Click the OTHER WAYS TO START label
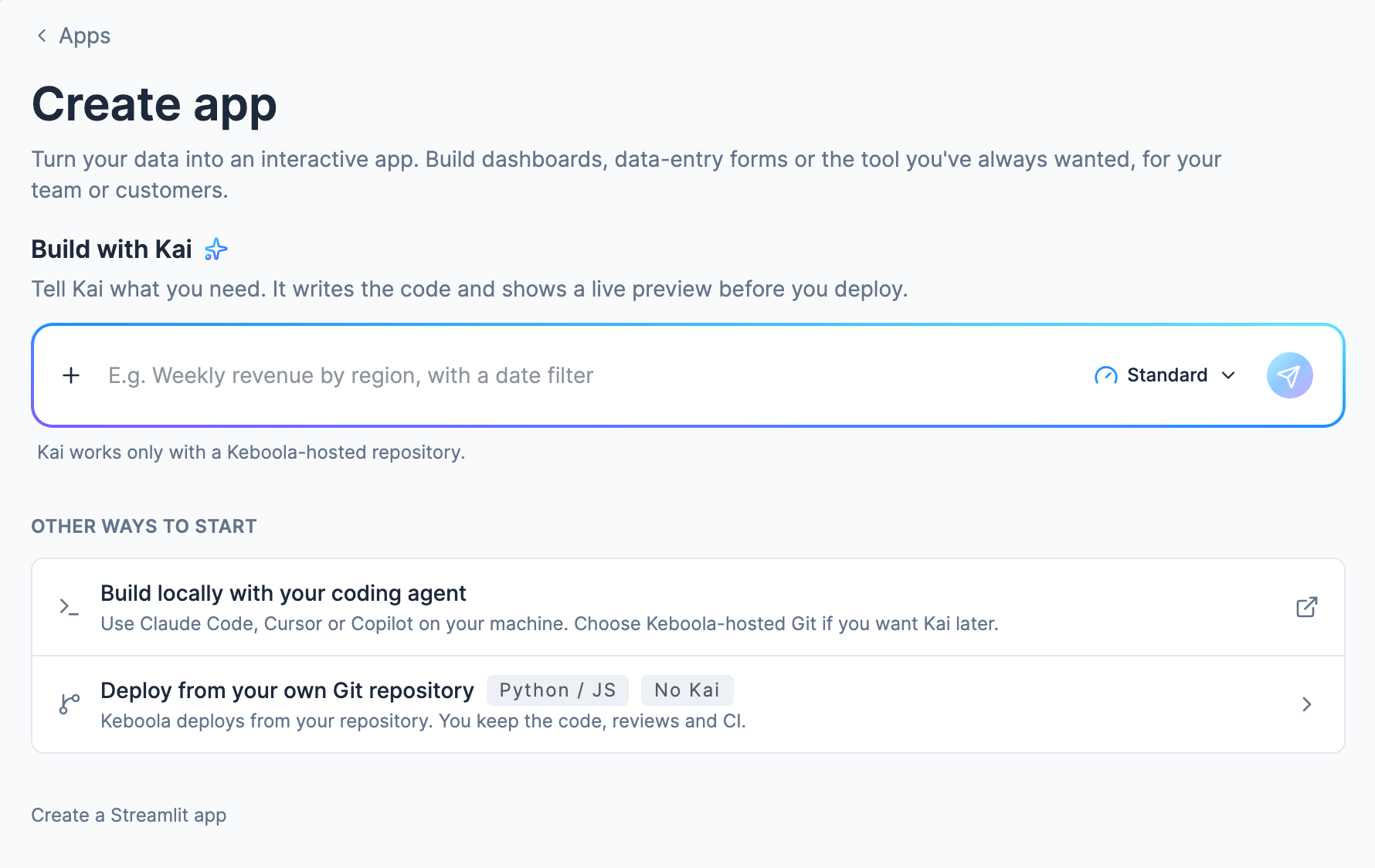This screenshot has height=868, width=1375. coord(144,527)
